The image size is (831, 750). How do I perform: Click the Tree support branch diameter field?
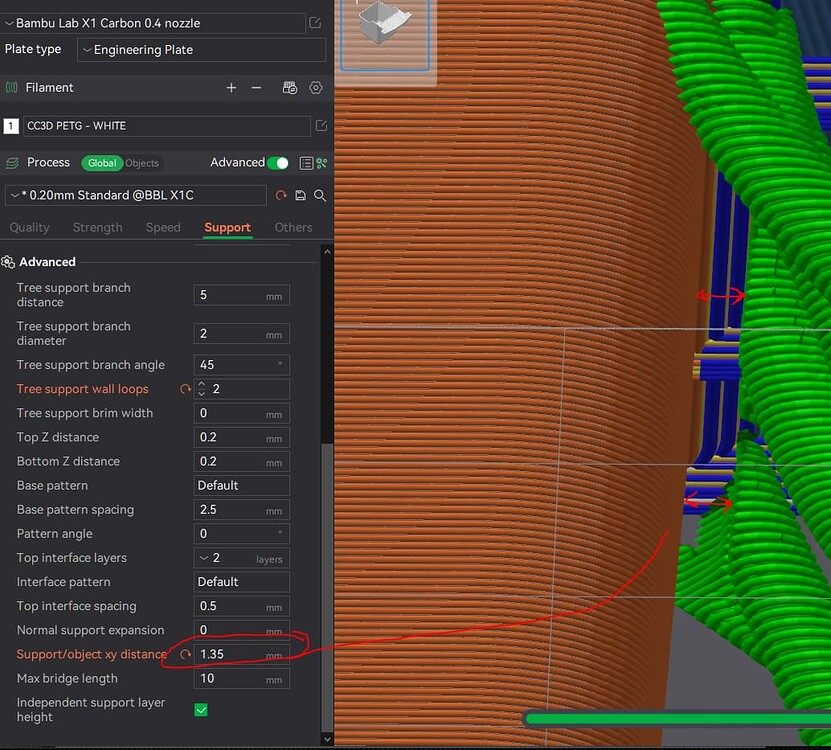[242, 334]
